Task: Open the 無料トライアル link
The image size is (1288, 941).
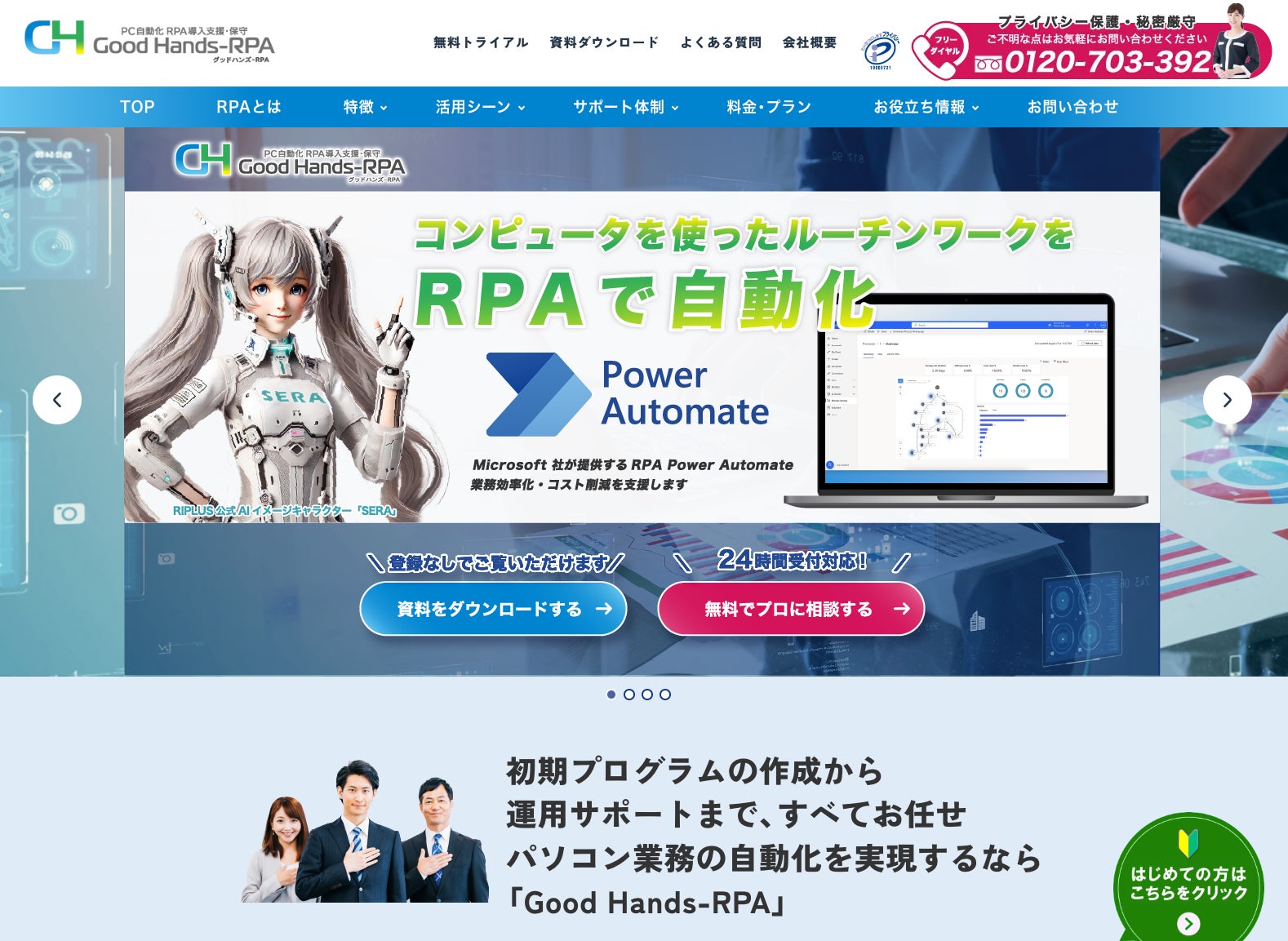Action: click(x=481, y=42)
